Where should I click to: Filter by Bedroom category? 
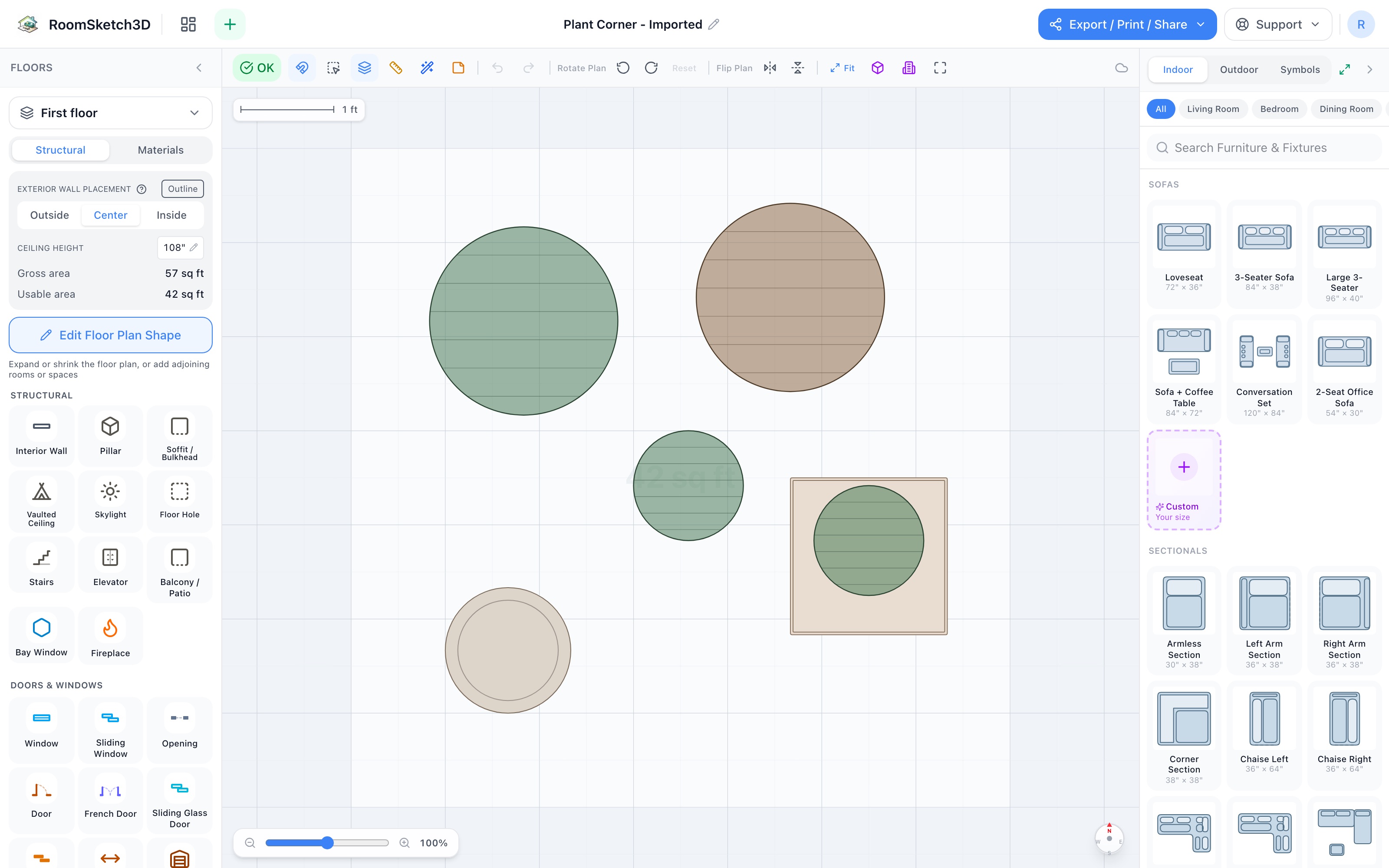(x=1279, y=109)
